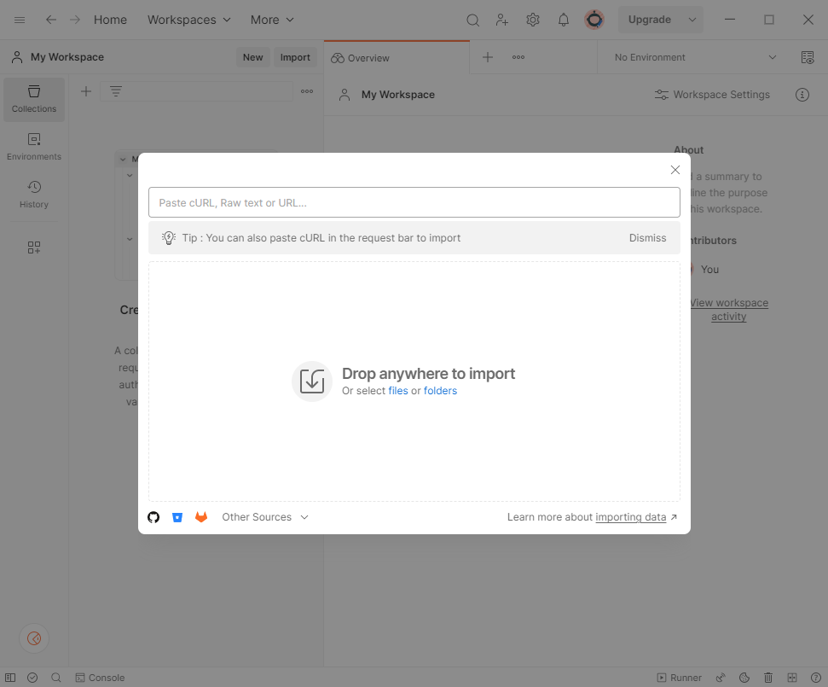This screenshot has width=828, height=687.
Task: Click the cookies icon in status bar
Action: click(745, 677)
